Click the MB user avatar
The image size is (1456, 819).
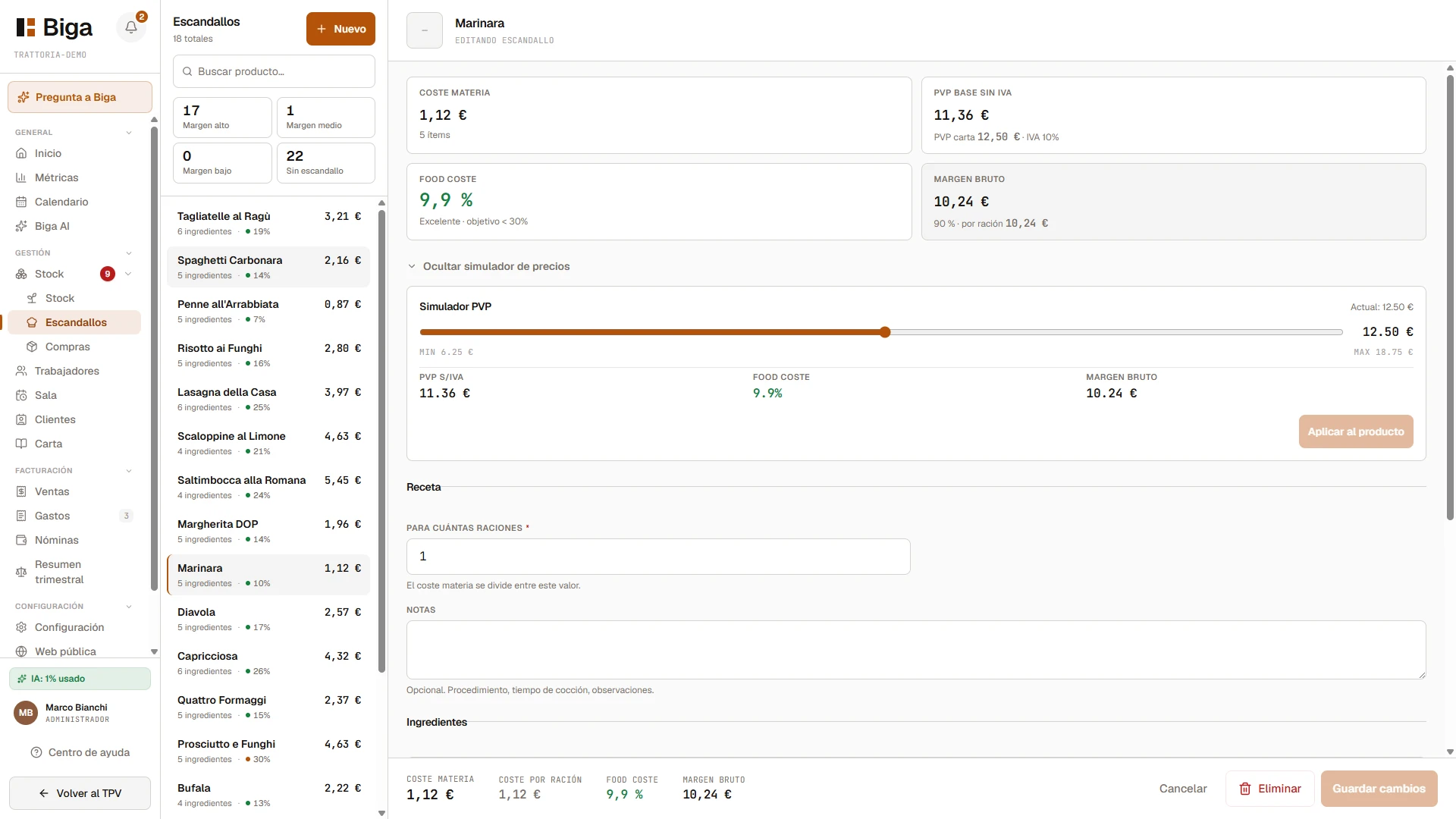point(26,713)
